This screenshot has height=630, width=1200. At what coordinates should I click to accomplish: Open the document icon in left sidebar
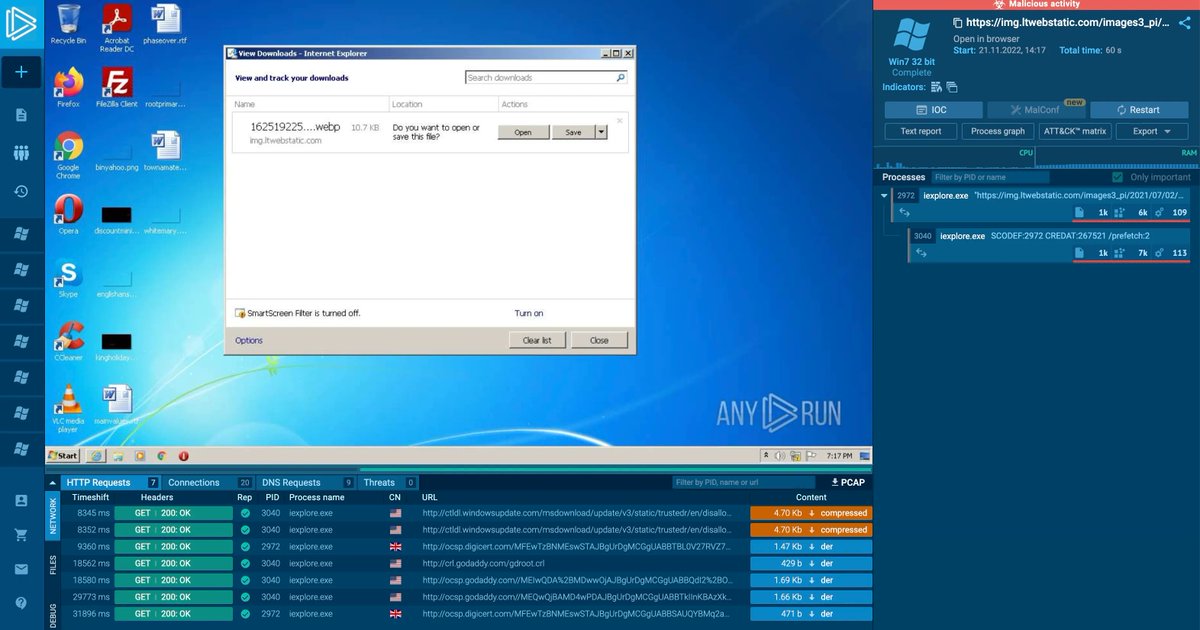click(x=21, y=115)
